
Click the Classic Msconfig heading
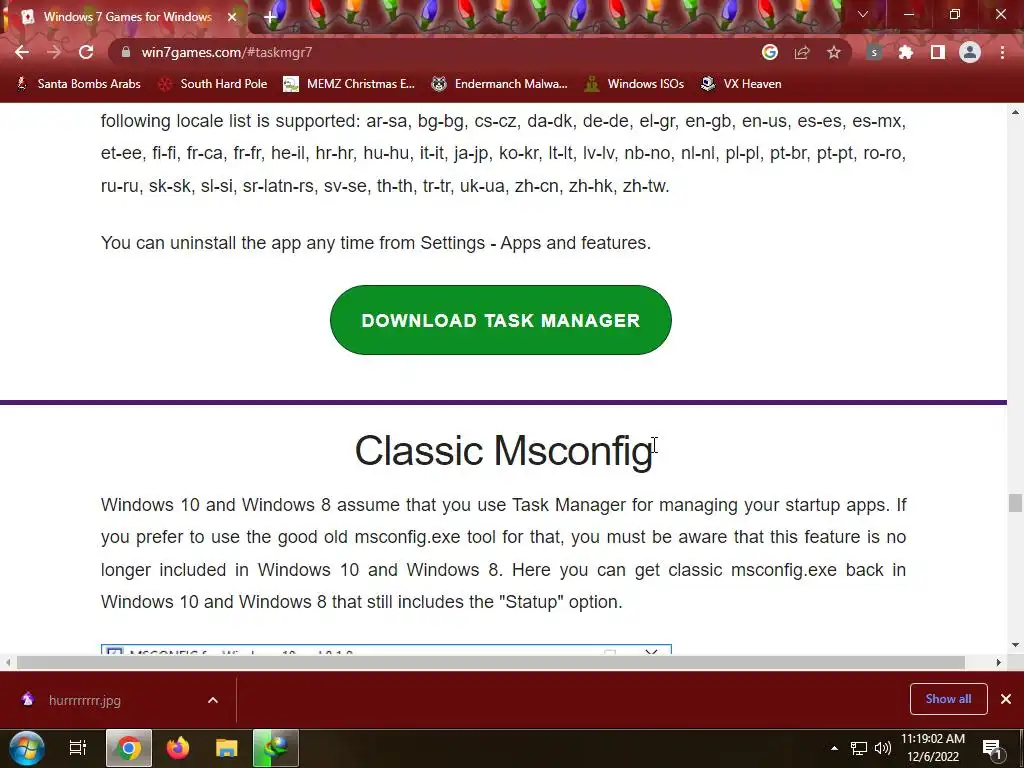coord(504,451)
